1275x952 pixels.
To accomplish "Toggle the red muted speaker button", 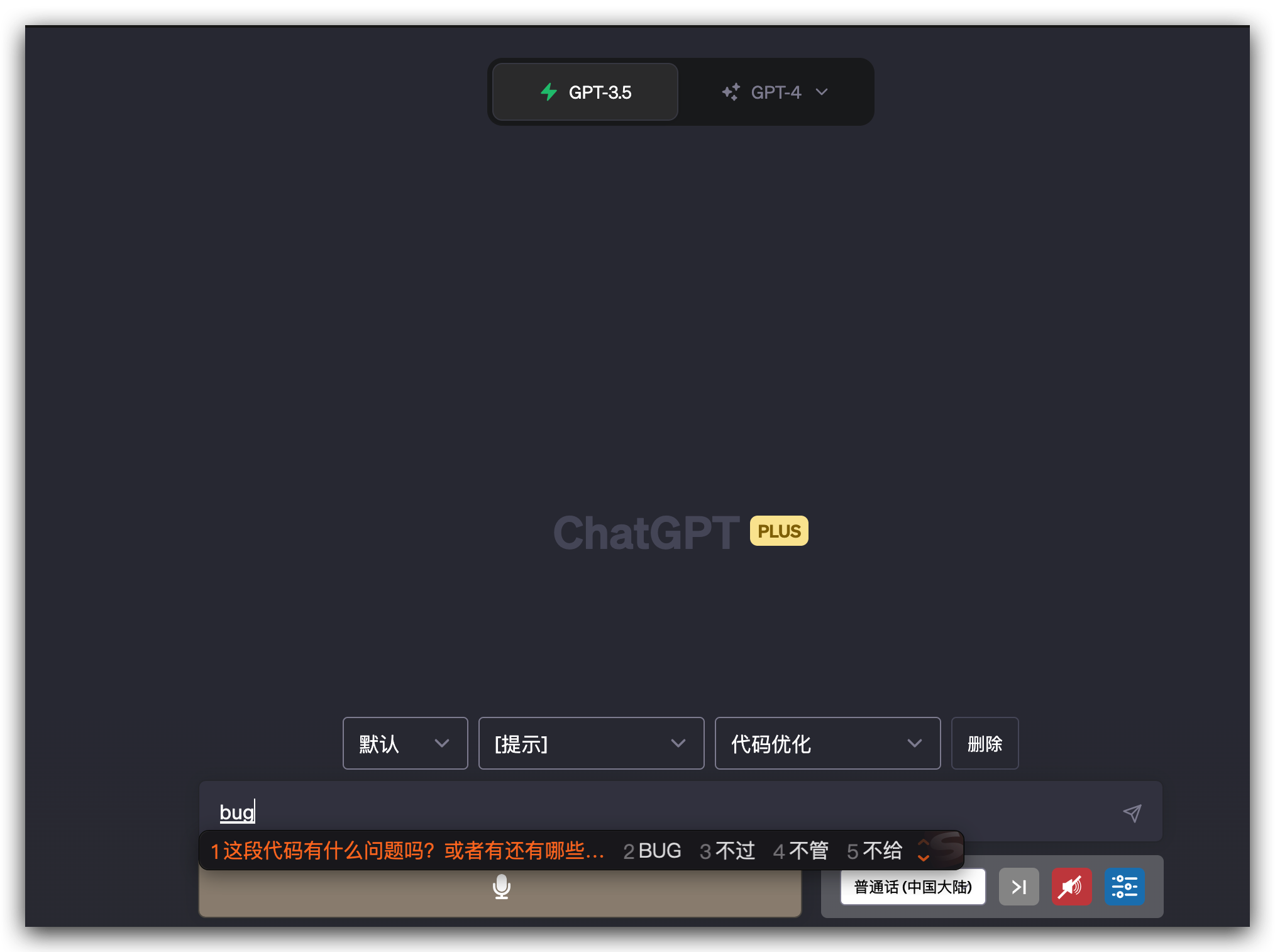I will [x=1071, y=887].
